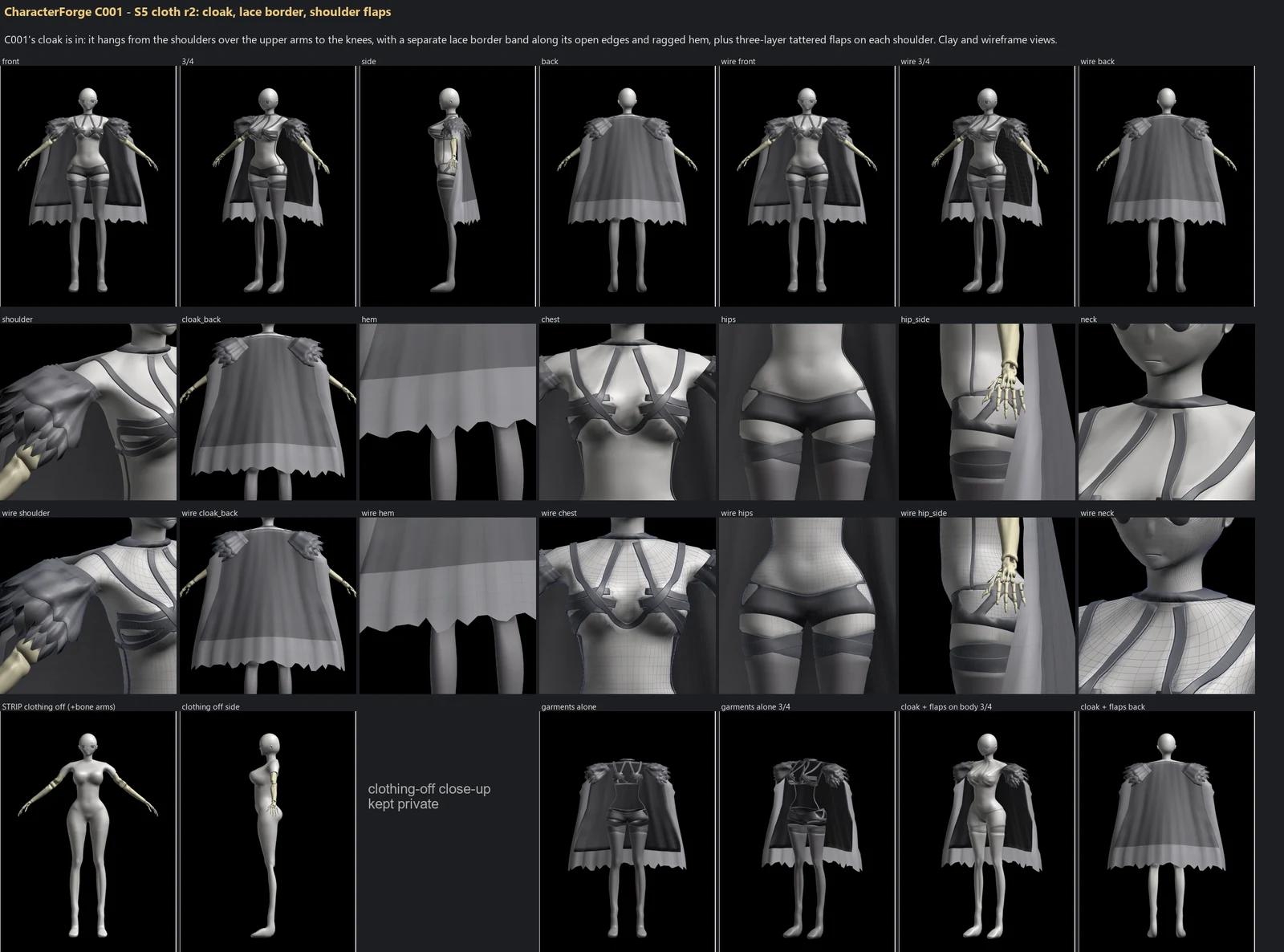The height and width of the screenshot is (952, 1284).
Task: Open the garments alone thumbnail
Action: click(628, 832)
